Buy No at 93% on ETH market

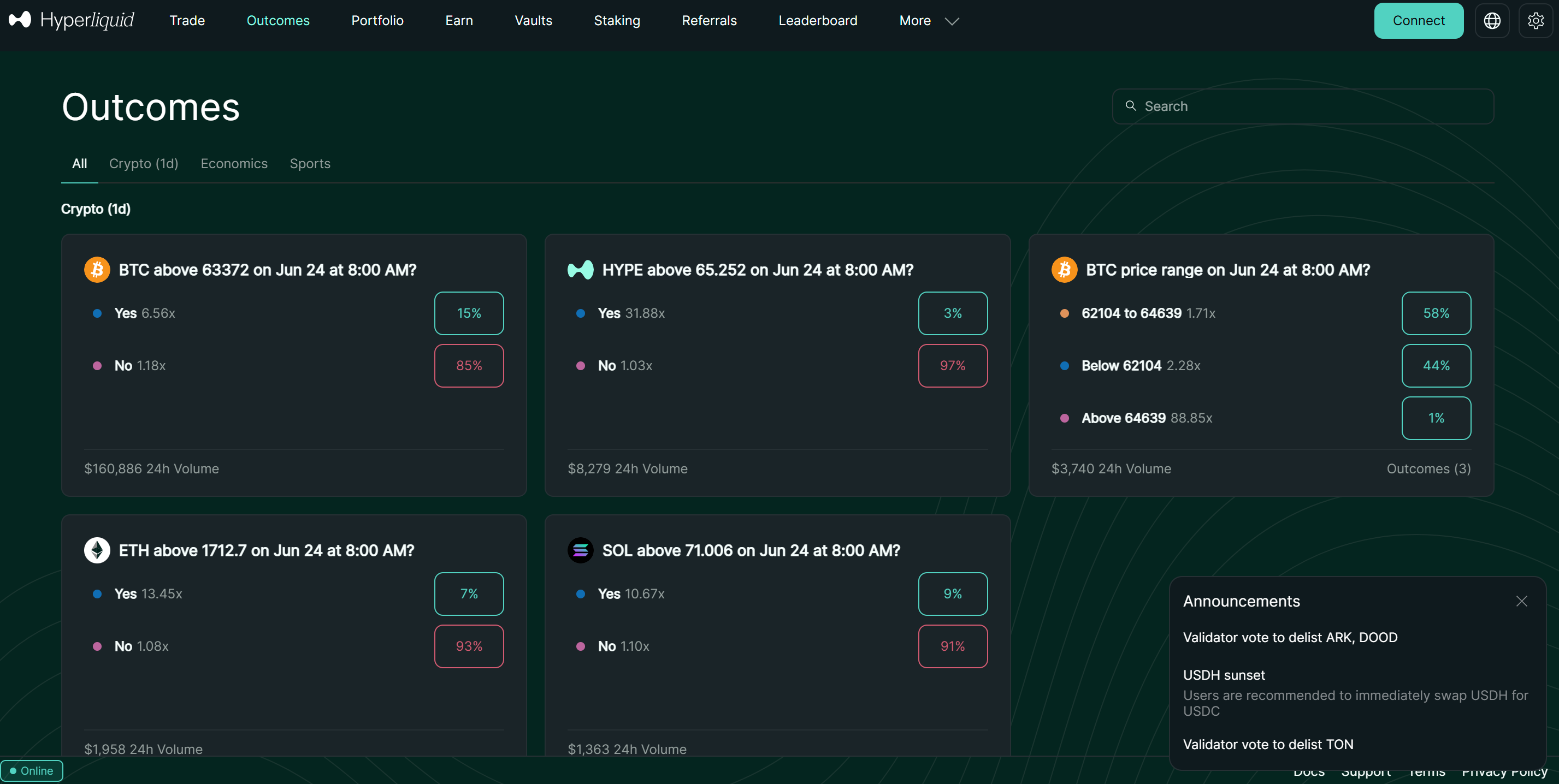pyautogui.click(x=469, y=646)
